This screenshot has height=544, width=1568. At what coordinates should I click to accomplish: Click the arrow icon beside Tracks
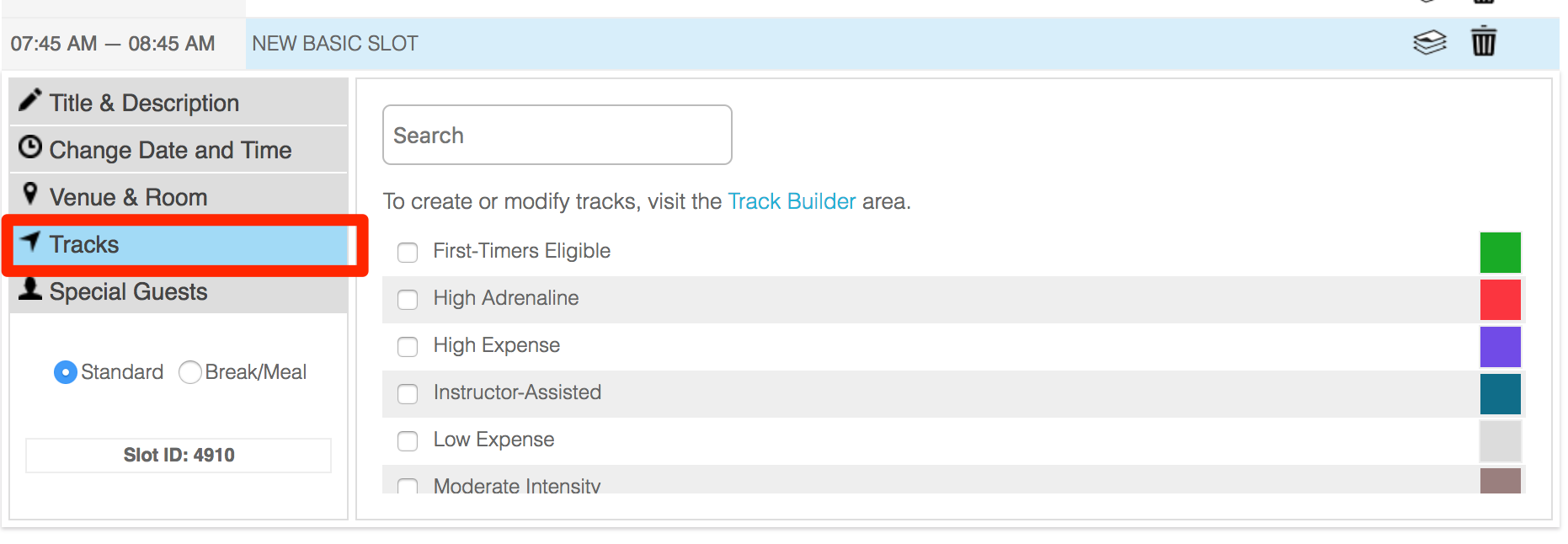(30, 242)
